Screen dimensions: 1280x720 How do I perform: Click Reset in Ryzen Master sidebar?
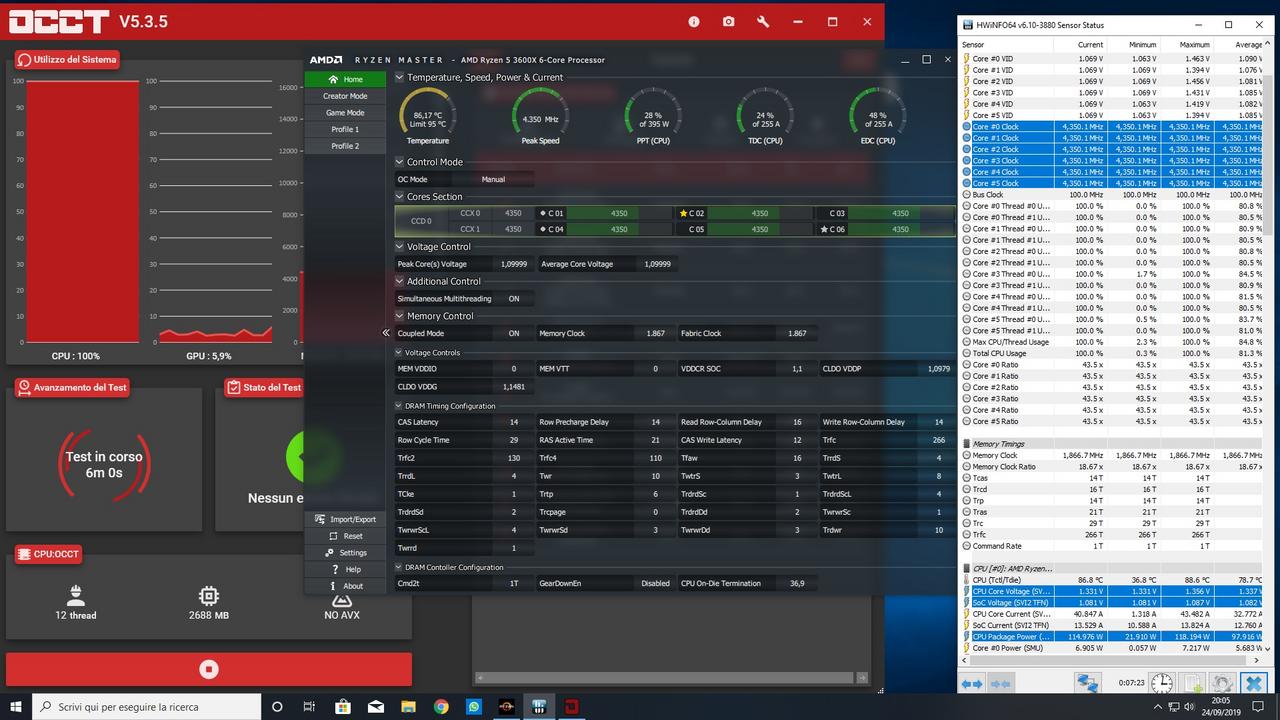345,536
